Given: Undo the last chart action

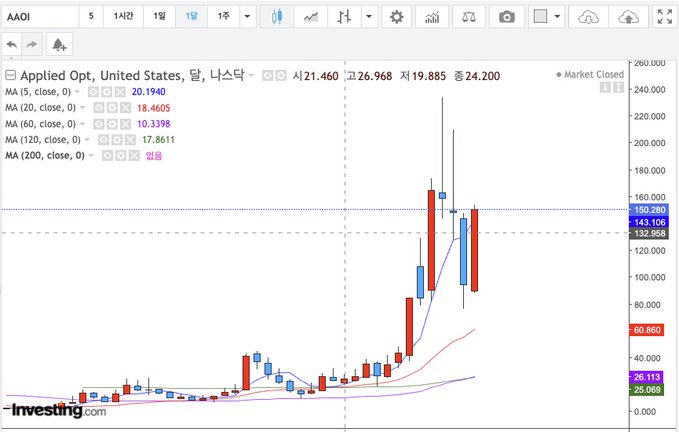Looking at the screenshot, I should [12, 44].
